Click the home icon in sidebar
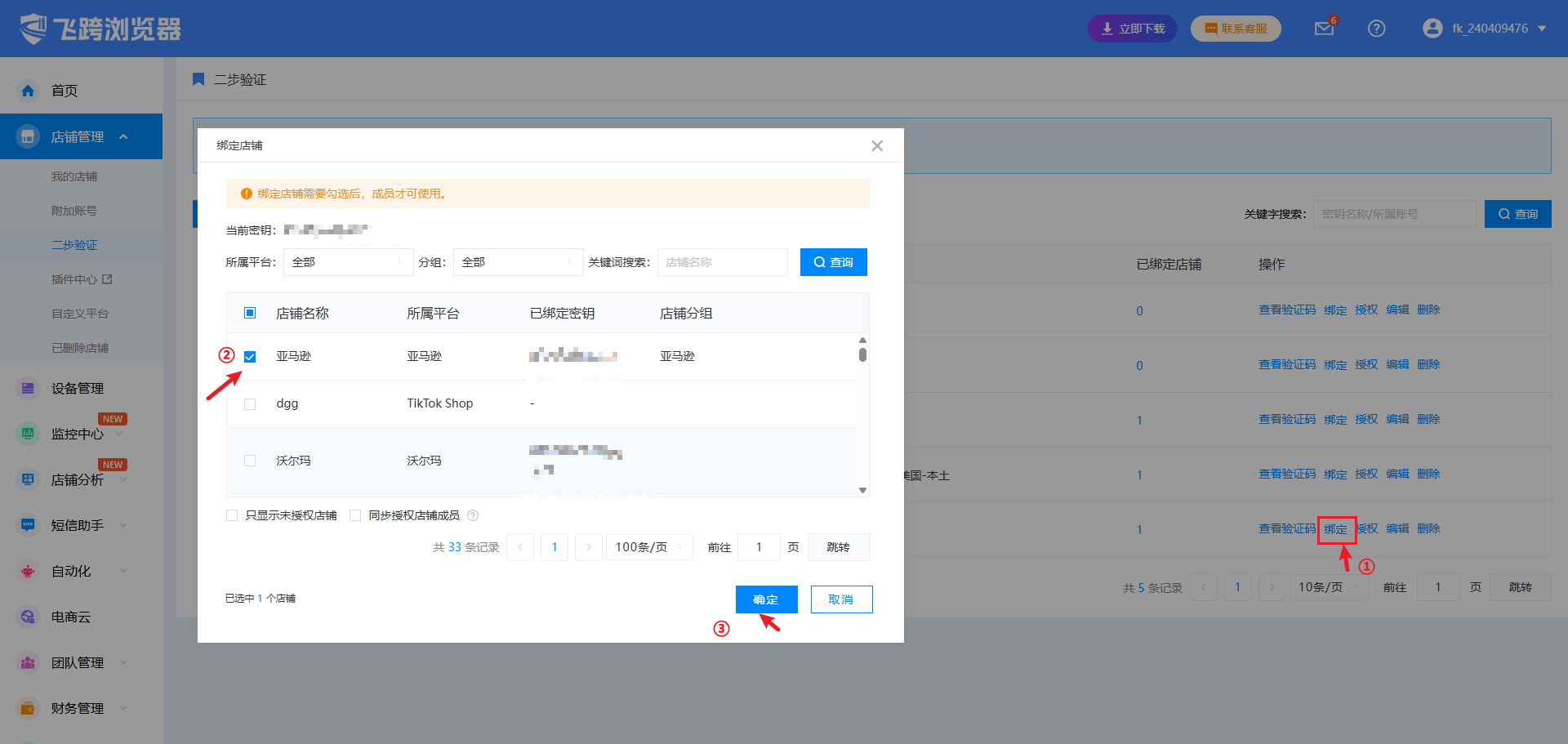 click(28, 91)
